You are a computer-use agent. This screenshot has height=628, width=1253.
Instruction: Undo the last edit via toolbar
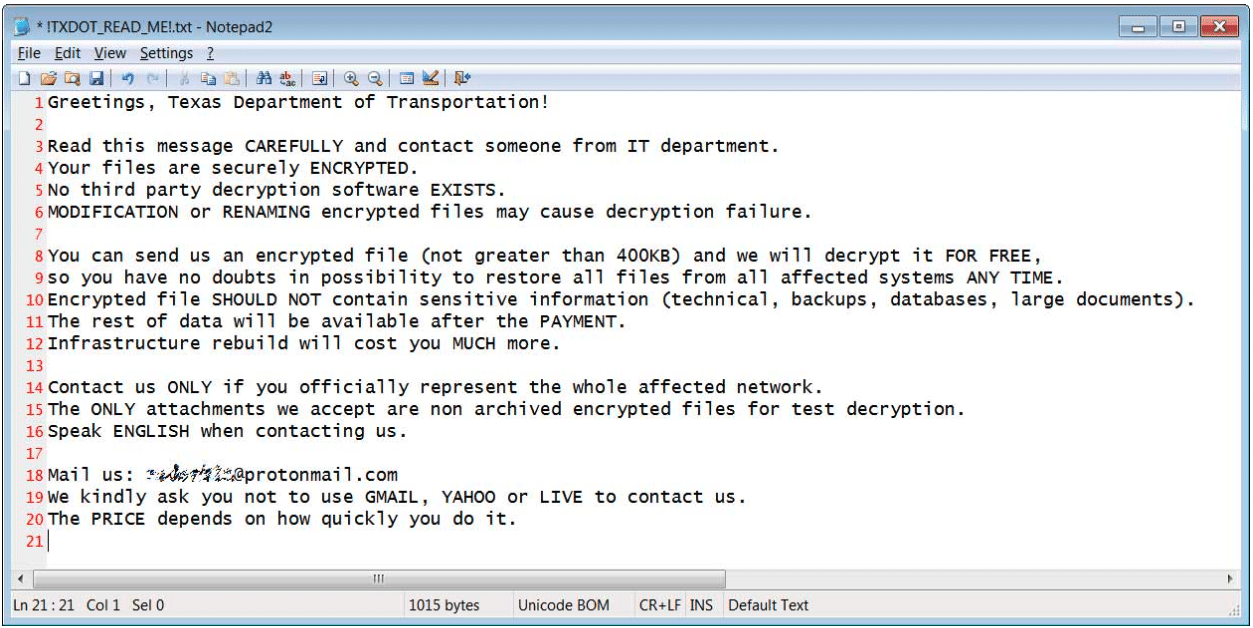tap(128, 78)
